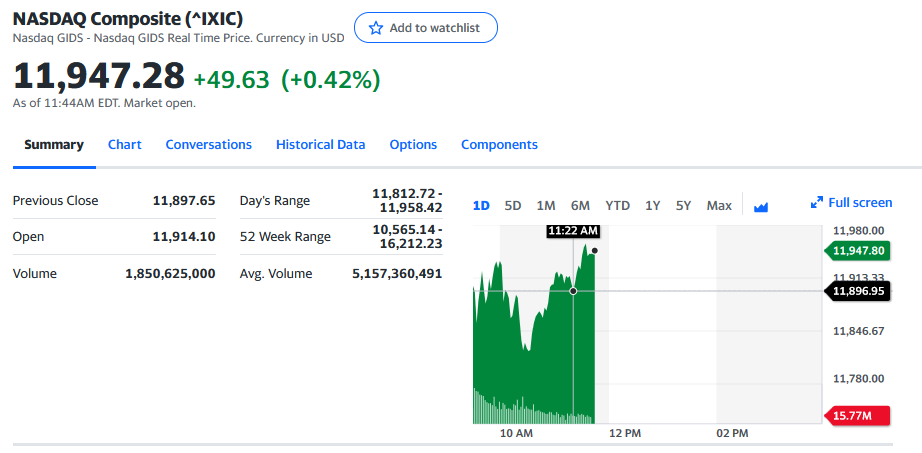The width and height of the screenshot is (922, 453).
Task: Open the chart type area icon
Action: coord(761,206)
